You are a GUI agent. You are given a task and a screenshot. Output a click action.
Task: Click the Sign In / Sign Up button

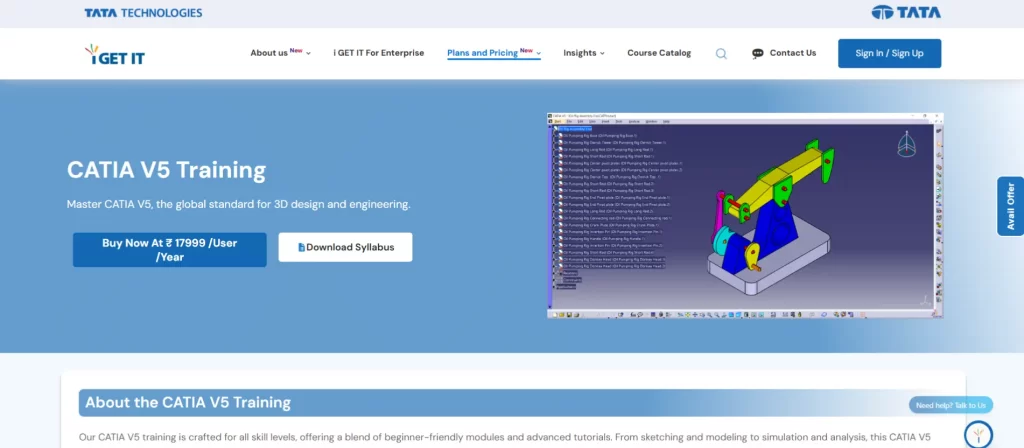[889, 54]
